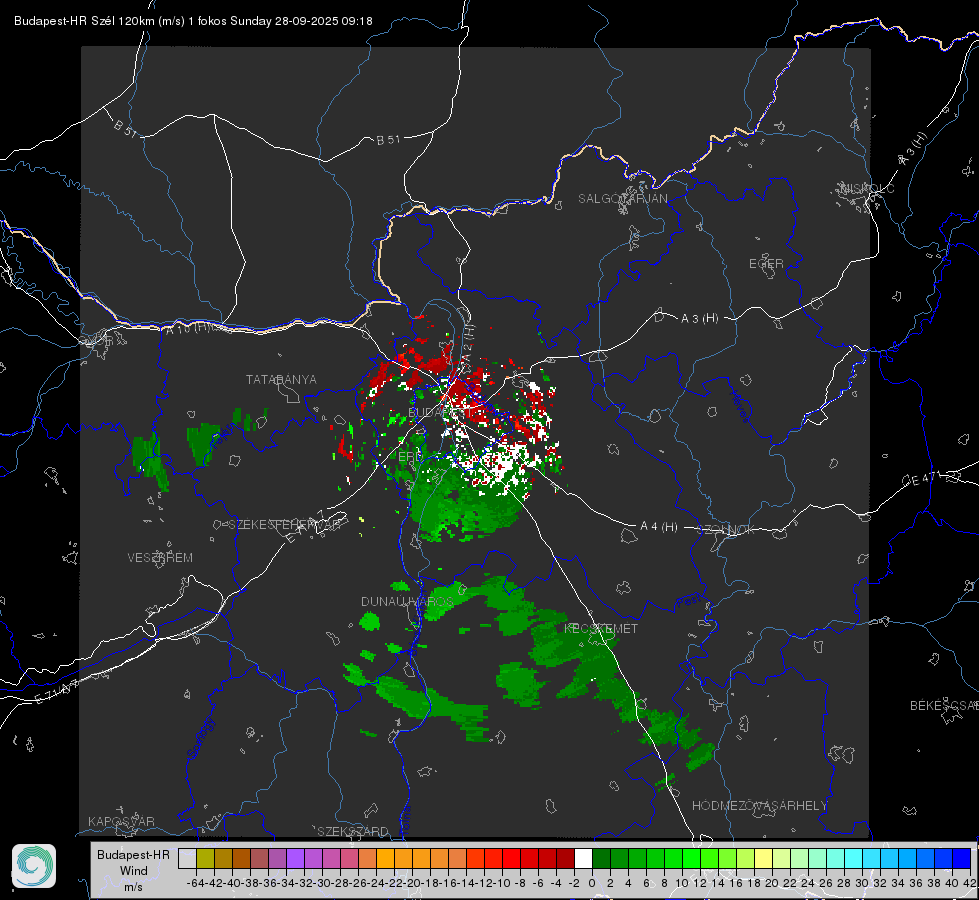Click the legend value 20
Image resolution: width=979 pixels, height=900 pixels.
coord(772,883)
